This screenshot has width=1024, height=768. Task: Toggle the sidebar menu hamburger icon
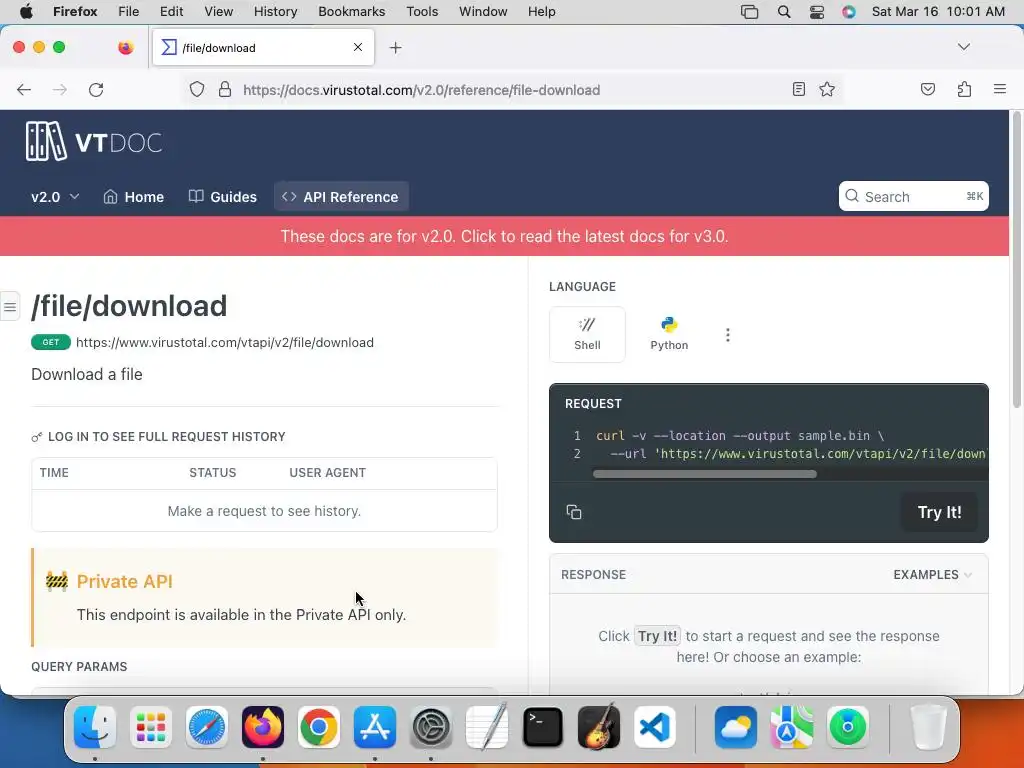coord(10,306)
